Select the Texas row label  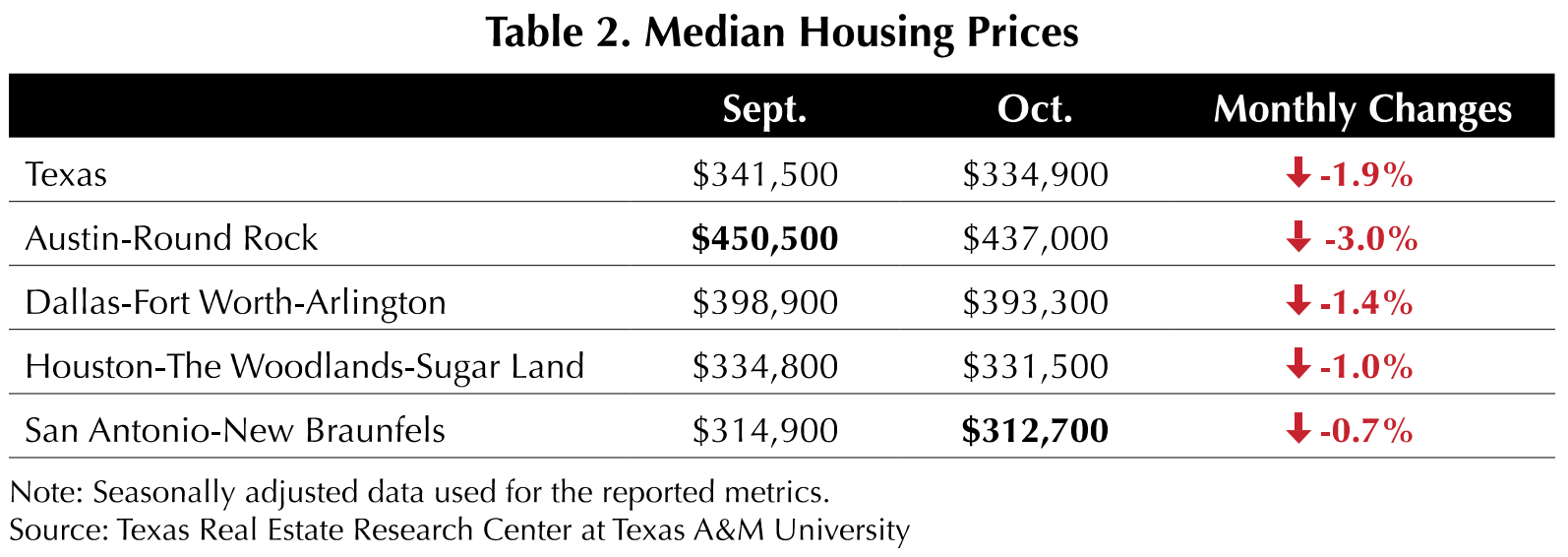point(66,174)
